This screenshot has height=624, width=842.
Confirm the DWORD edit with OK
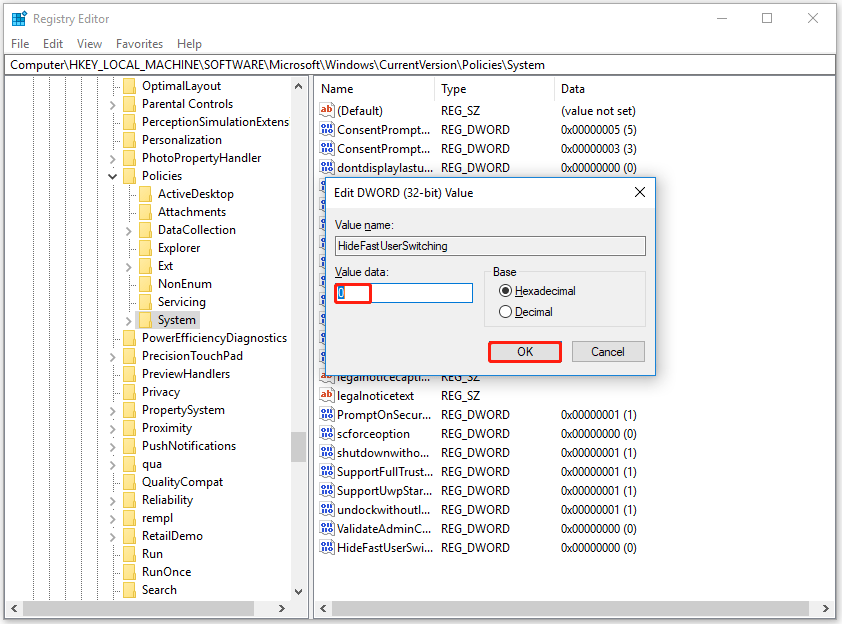(x=525, y=352)
